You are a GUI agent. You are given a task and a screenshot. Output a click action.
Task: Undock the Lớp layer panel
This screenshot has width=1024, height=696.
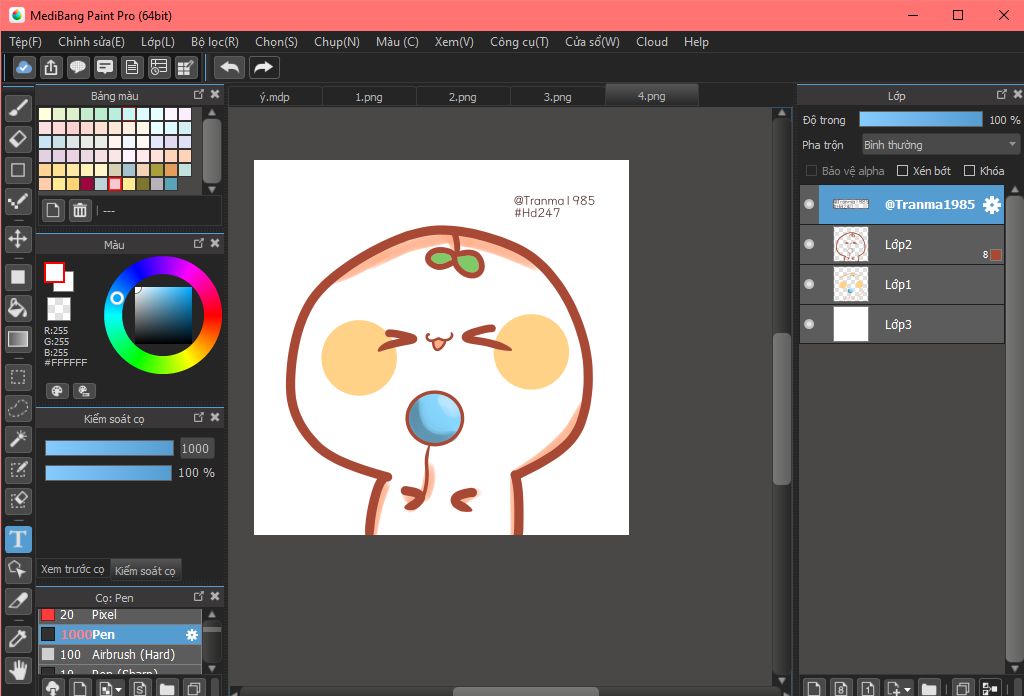(1001, 95)
